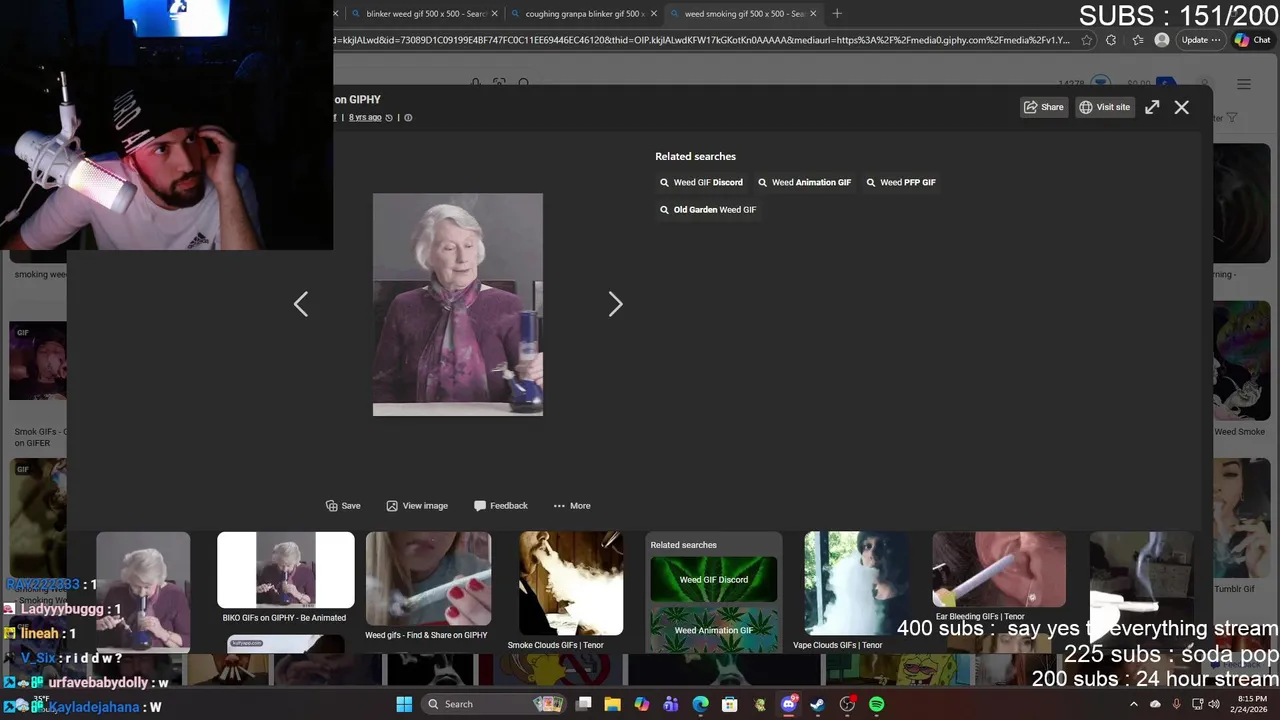Open browser extensions icon
The image size is (1280, 720).
coord(1111,40)
